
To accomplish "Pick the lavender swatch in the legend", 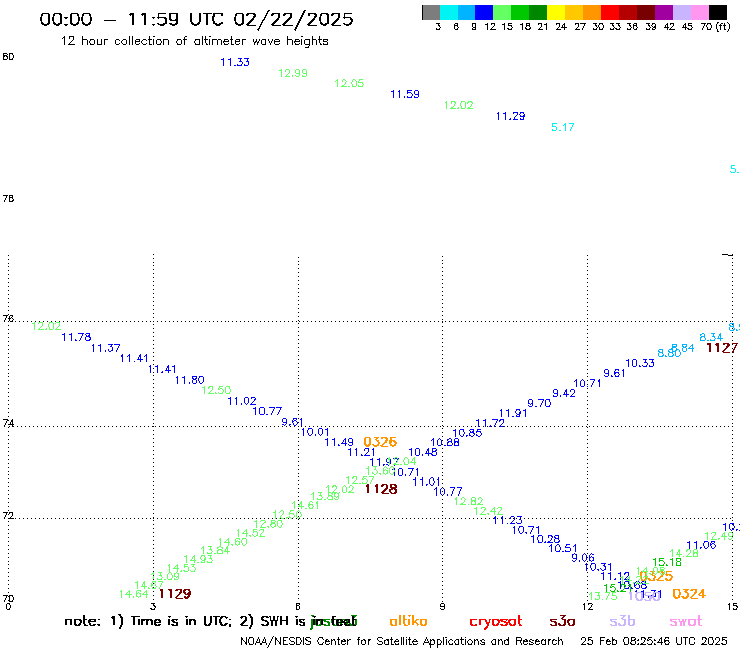I will pos(681,12).
